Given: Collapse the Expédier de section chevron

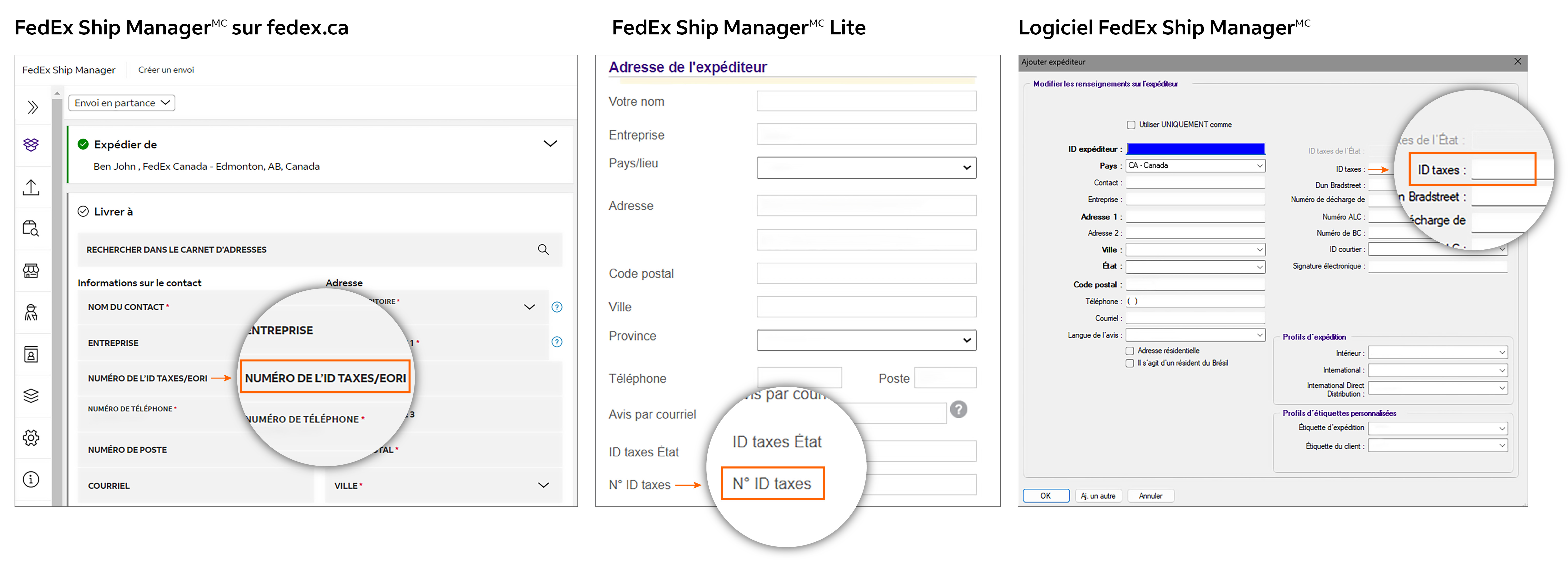Looking at the screenshot, I should 550,144.
